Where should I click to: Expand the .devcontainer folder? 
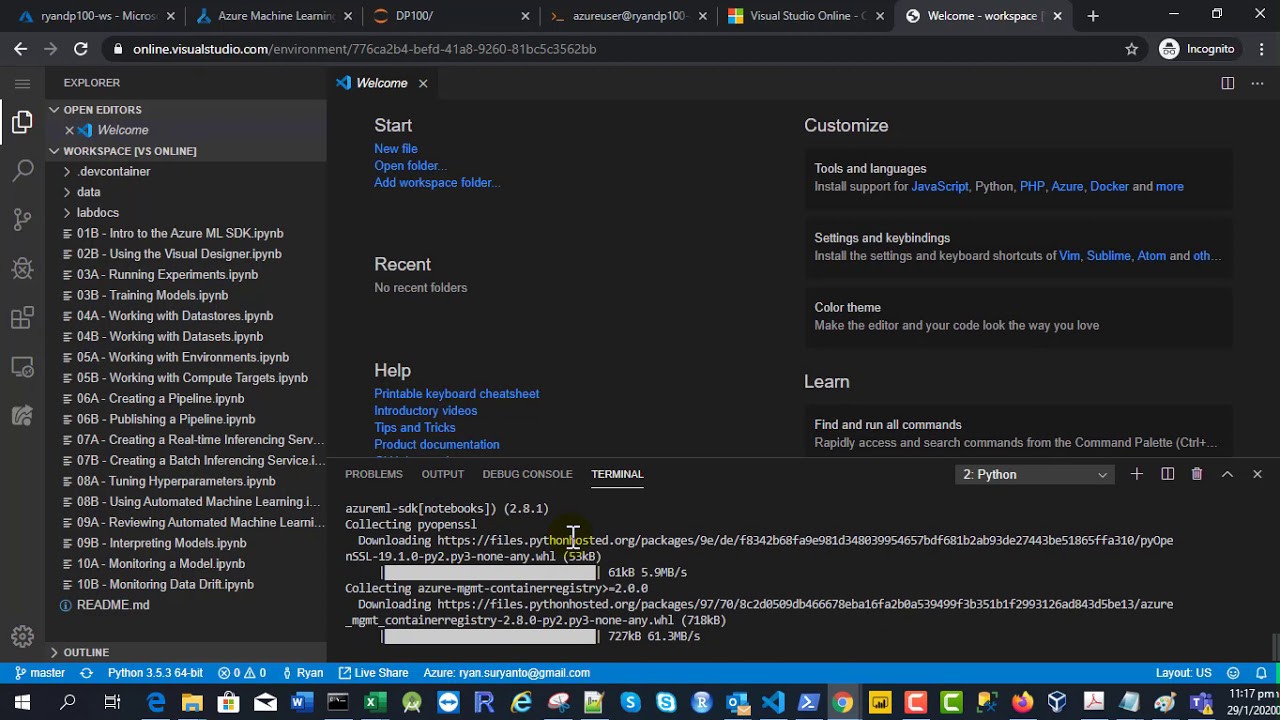186,171
